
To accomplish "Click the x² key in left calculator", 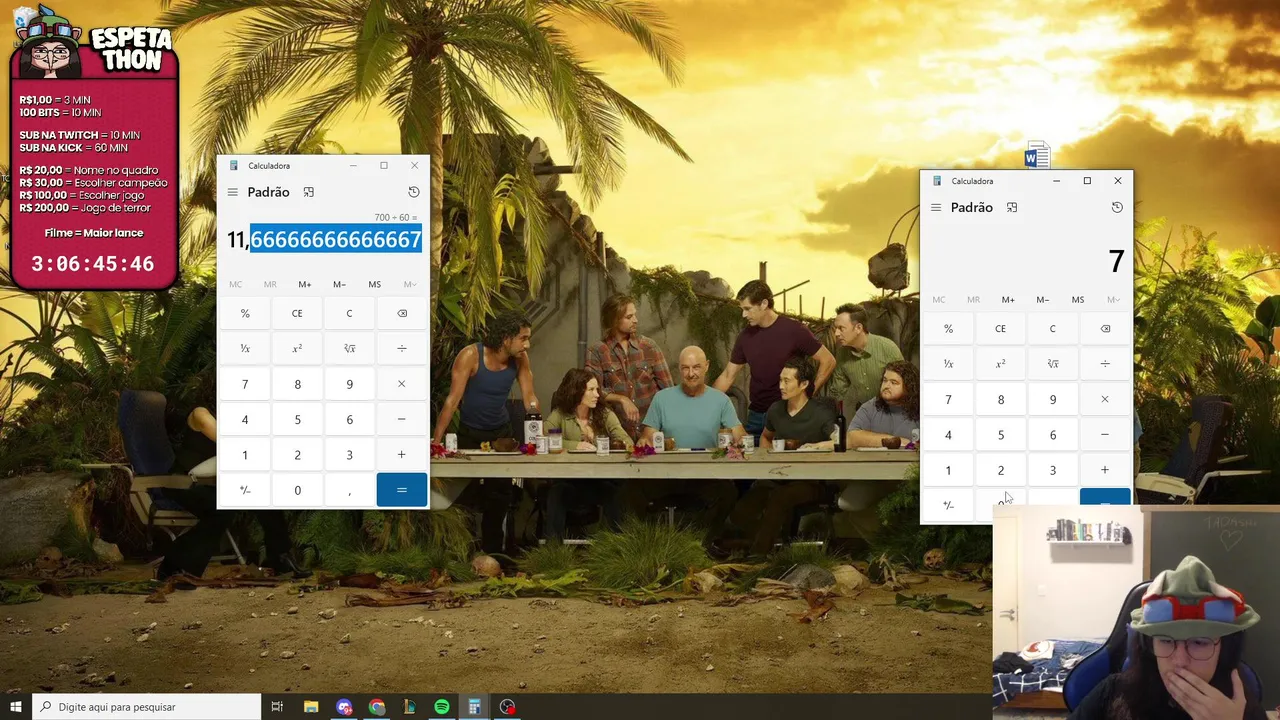I will click(297, 349).
